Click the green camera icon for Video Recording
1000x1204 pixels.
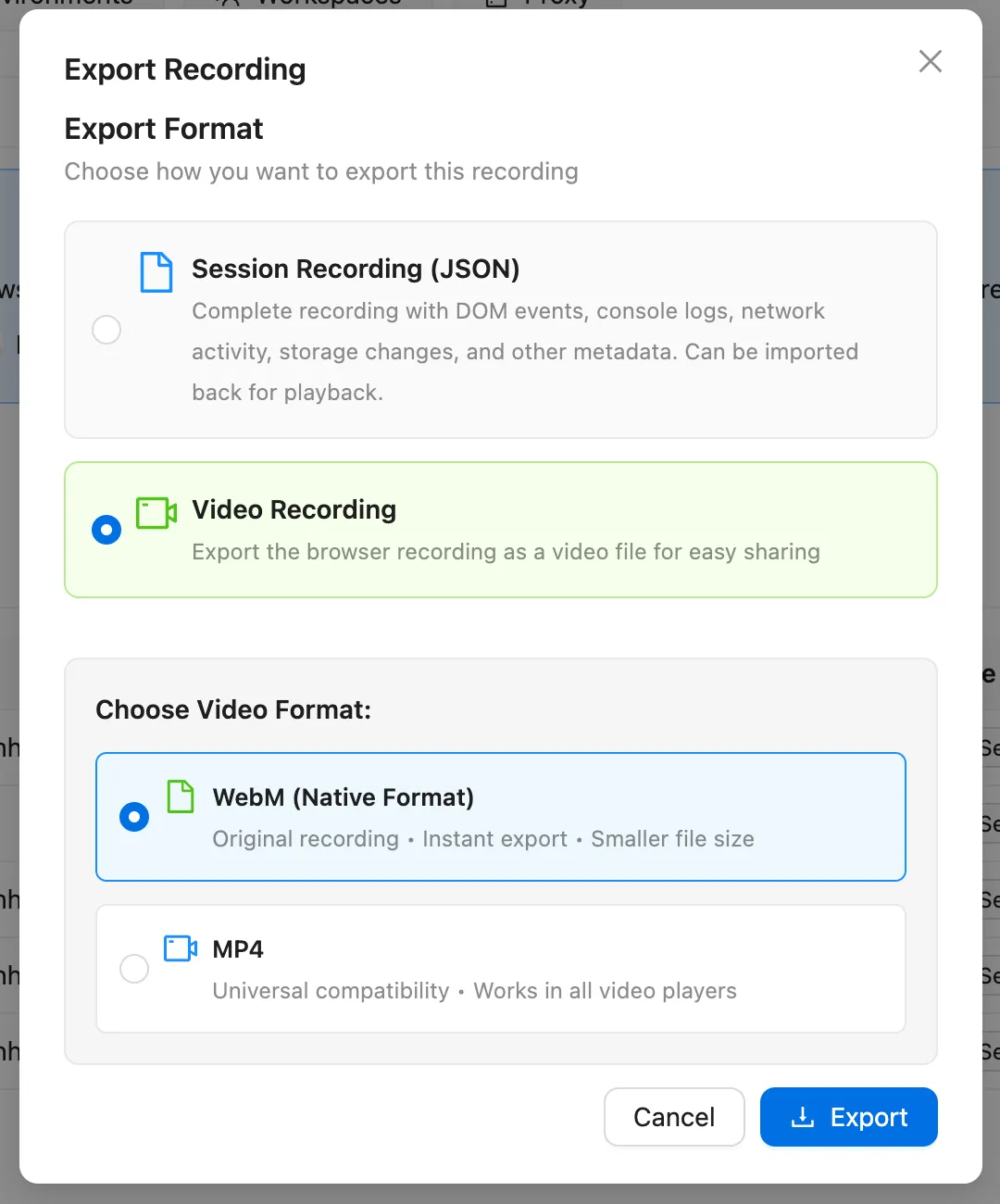coord(155,513)
